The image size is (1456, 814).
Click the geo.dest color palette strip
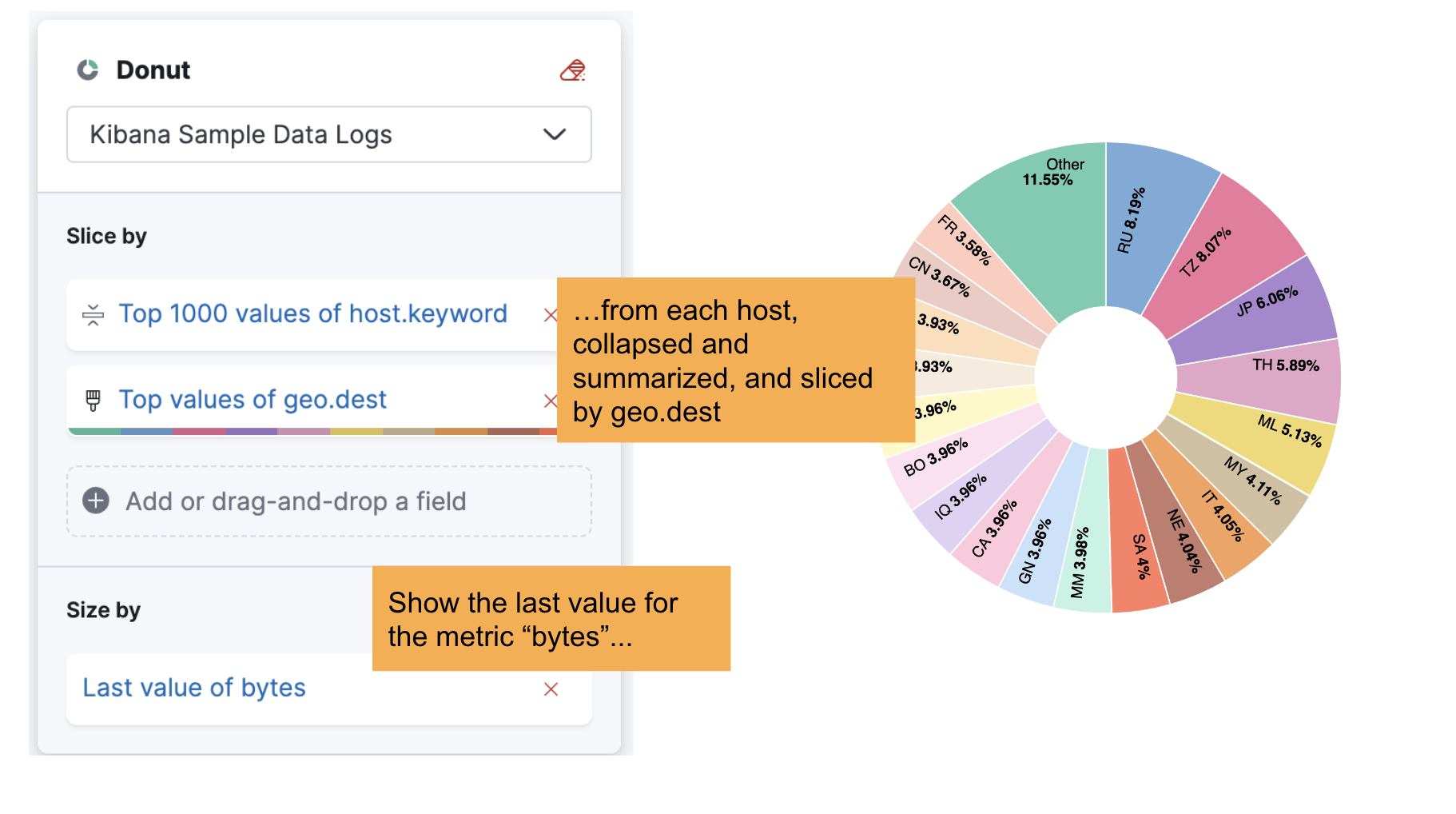pos(312,432)
